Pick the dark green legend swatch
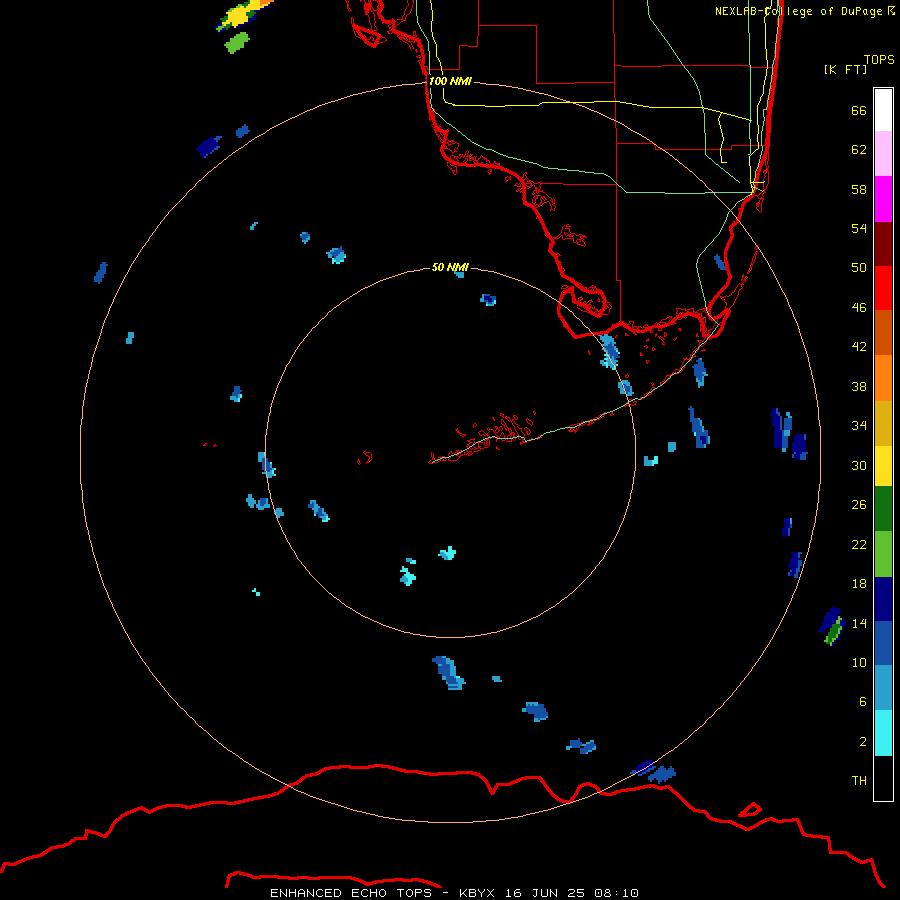The height and width of the screenshot is (900, 900). pyautogui.click(x=883, y=509)
